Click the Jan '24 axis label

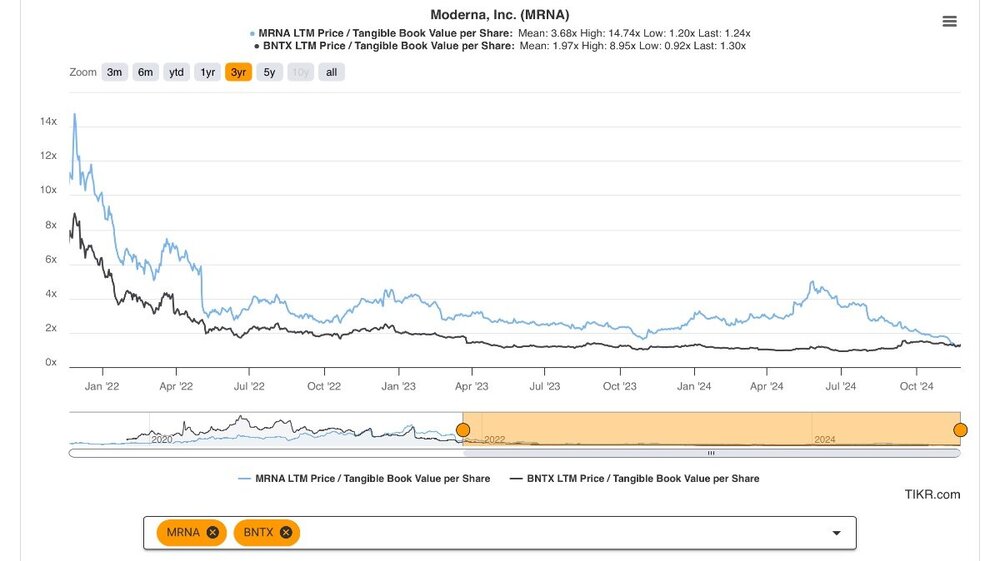(694, 386)
